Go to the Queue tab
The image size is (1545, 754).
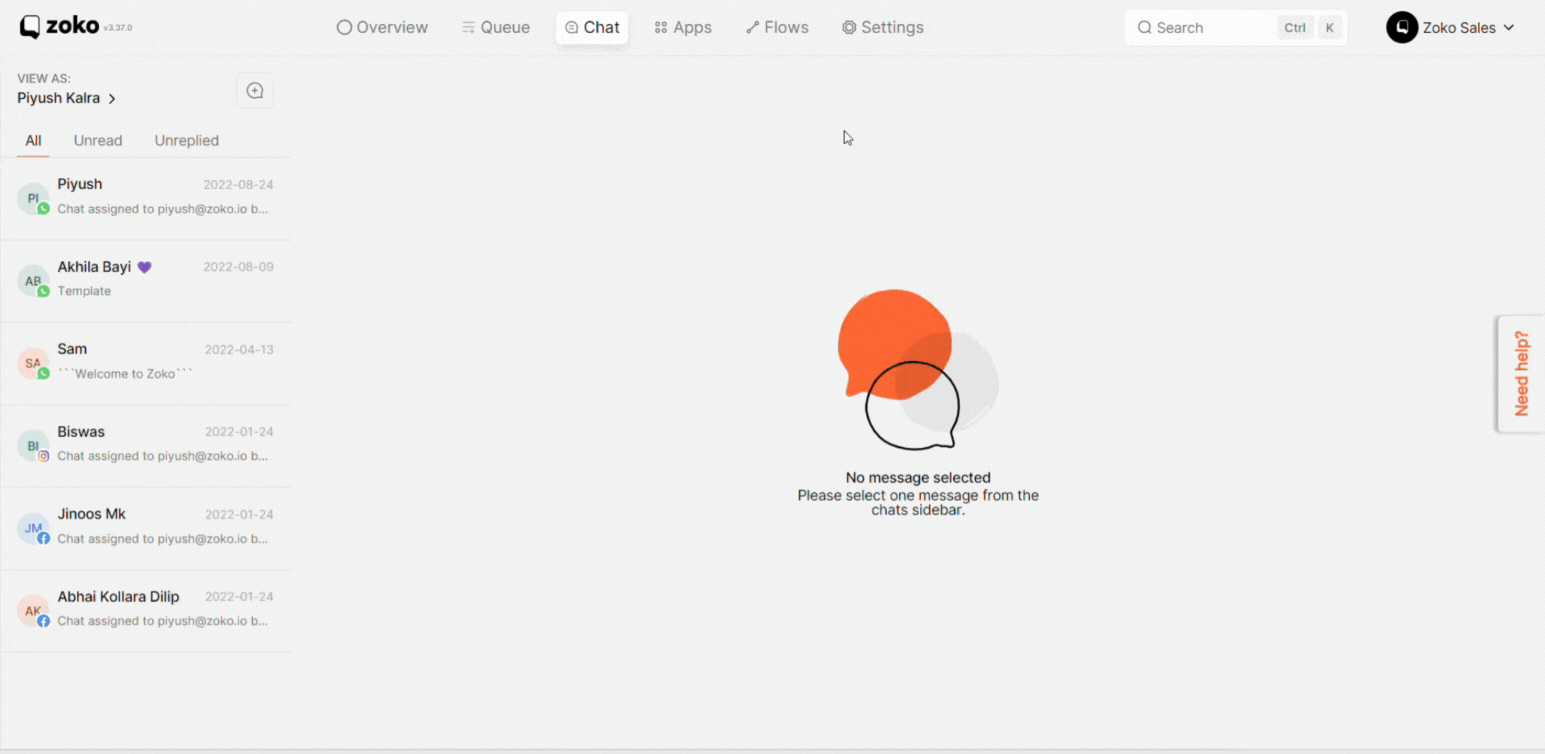click(x=496, y=27)
